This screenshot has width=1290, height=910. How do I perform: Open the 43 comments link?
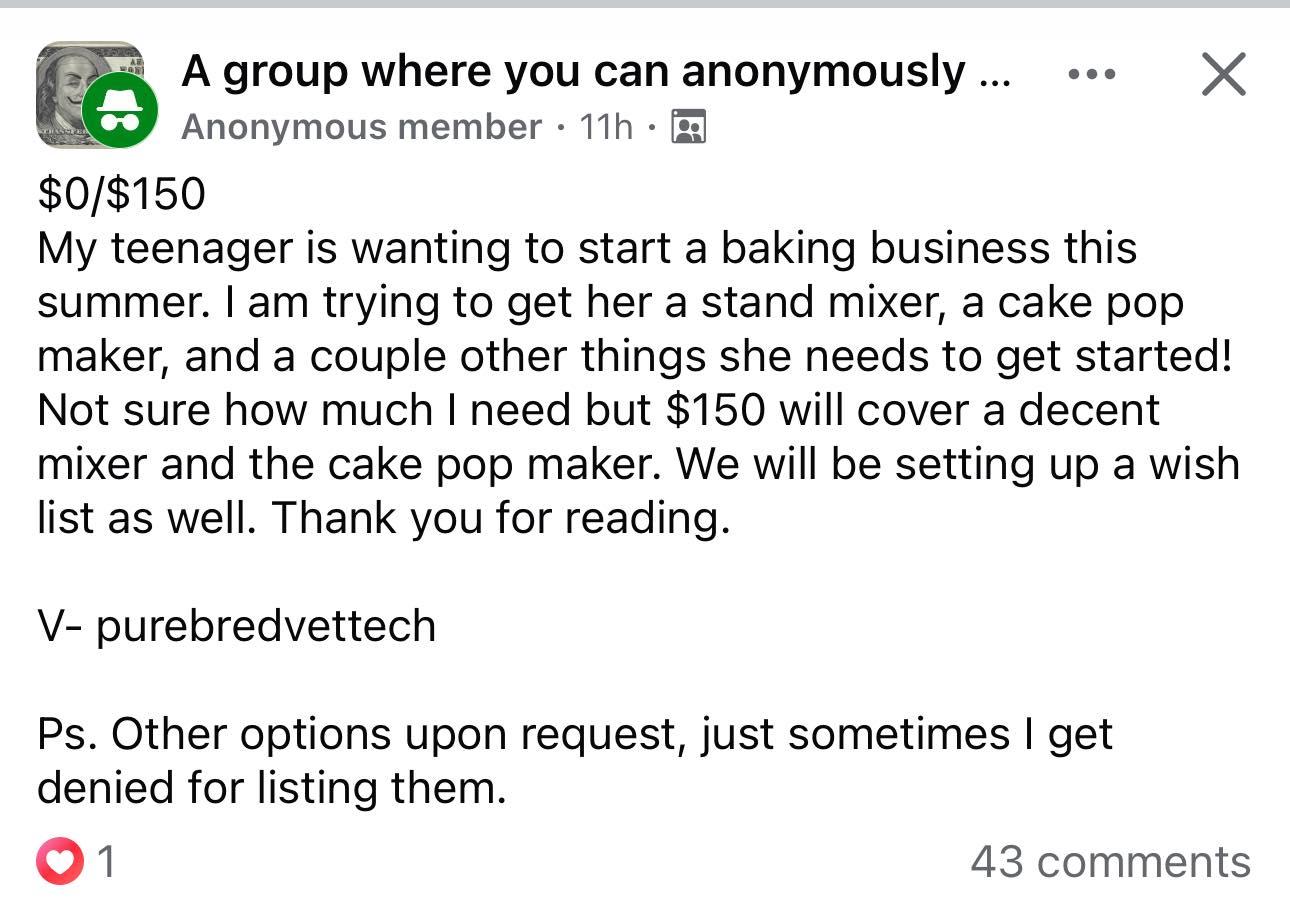pos(1110,861)
